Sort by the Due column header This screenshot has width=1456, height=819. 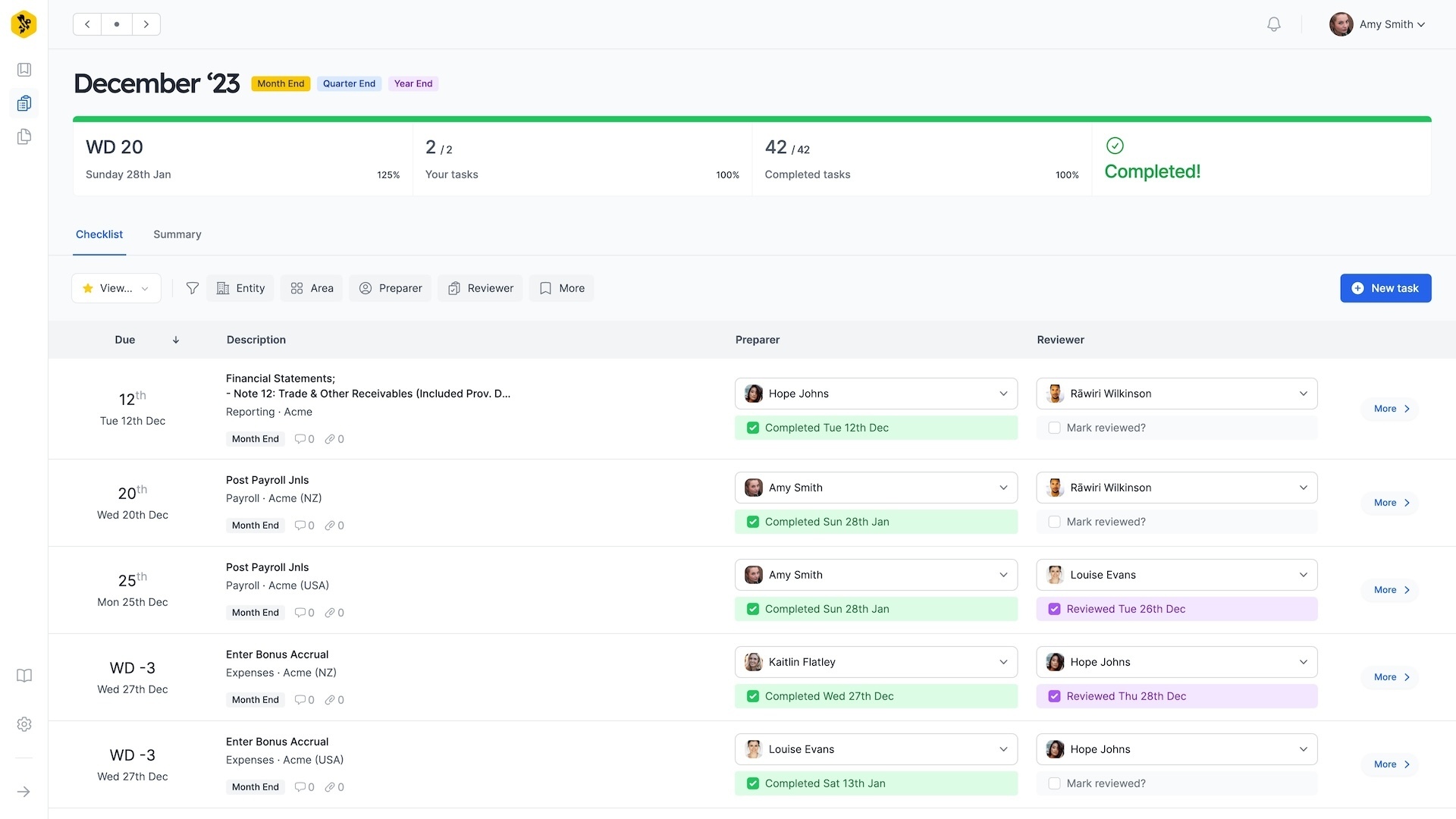tap(125, 340)
